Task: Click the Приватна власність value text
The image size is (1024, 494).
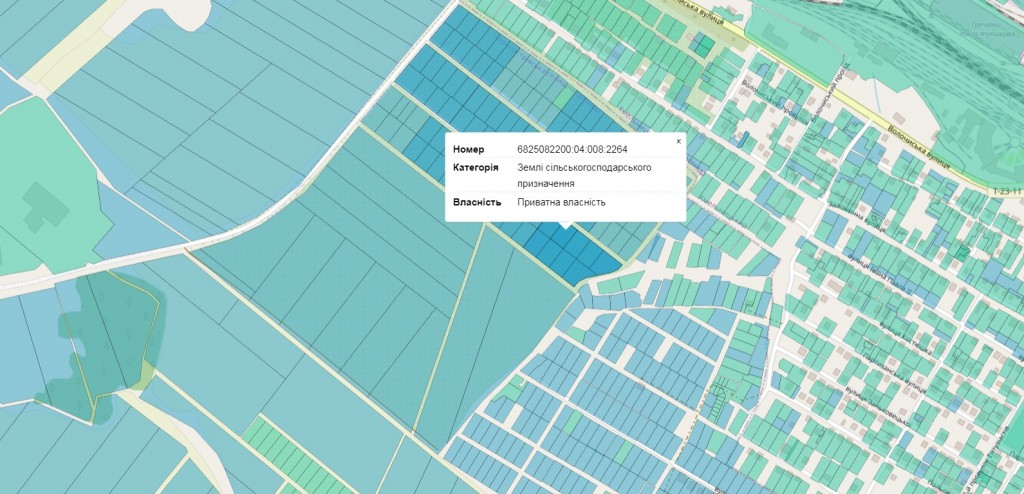Action: (x=561, y=202)
